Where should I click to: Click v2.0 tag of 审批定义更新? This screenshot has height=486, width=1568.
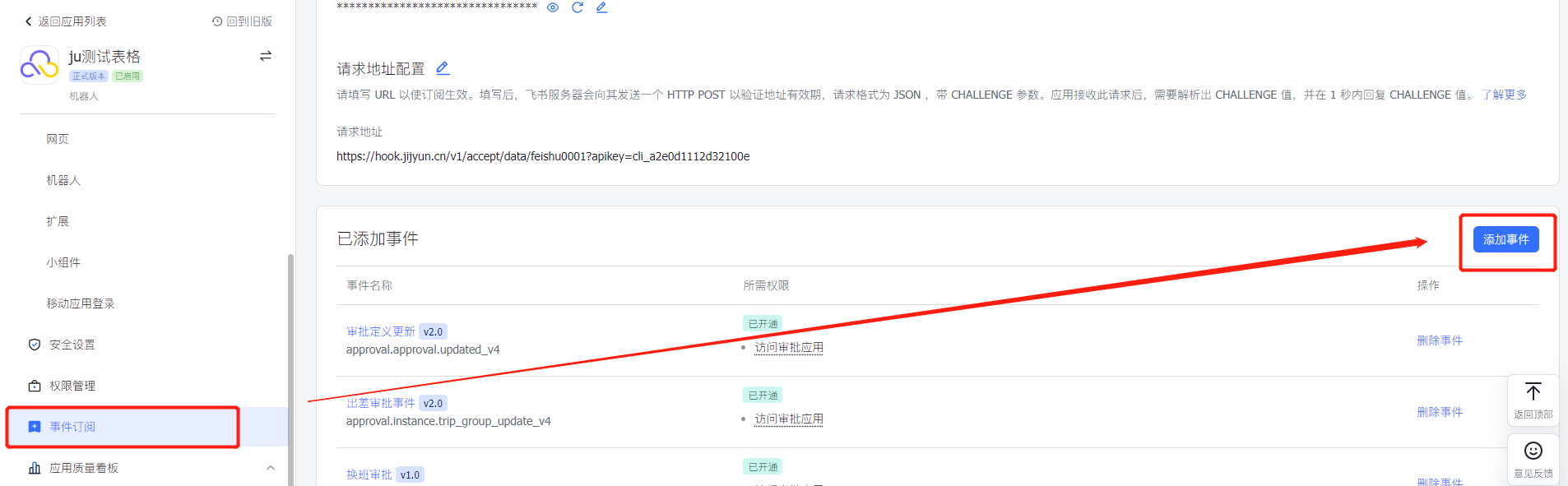[433, 331]
